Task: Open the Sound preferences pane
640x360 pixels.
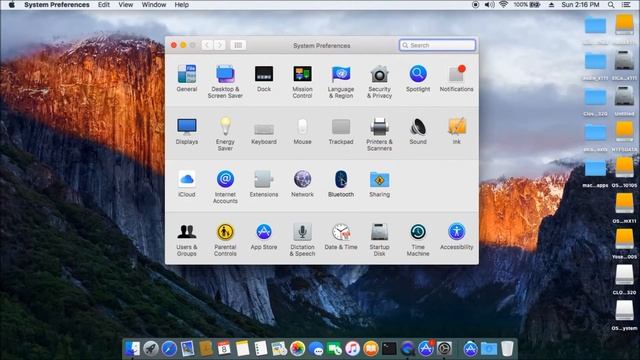Action: coord(418,131)
